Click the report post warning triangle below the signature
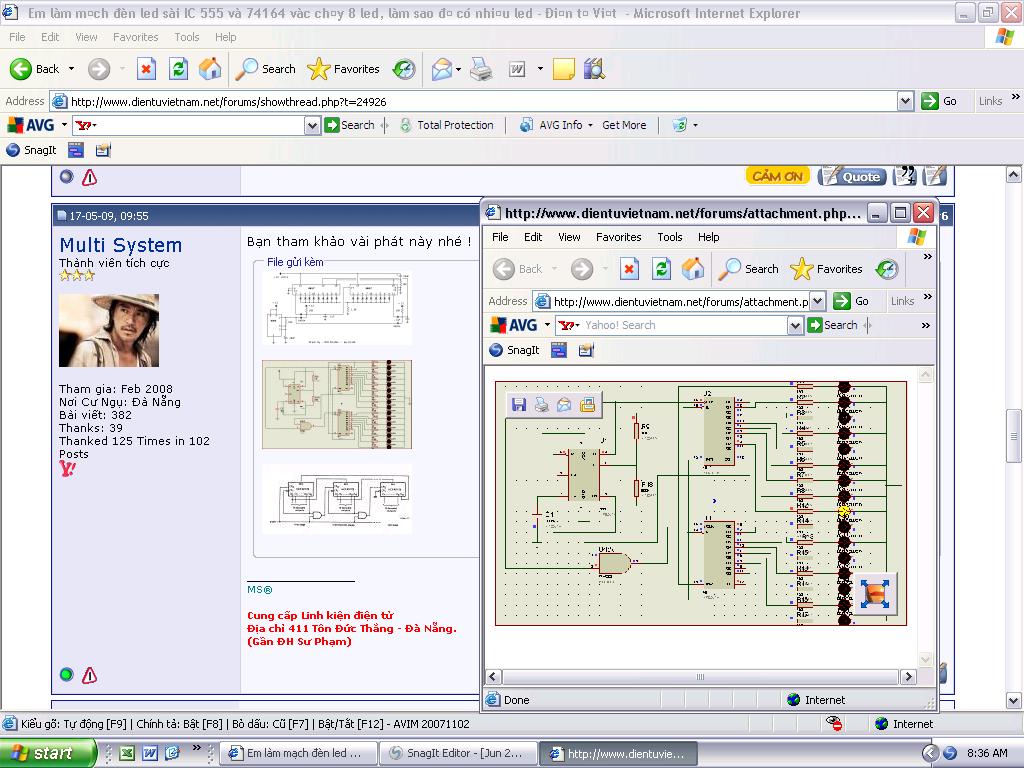Screen dimensions: 1024x768 (x=90, y=675)
